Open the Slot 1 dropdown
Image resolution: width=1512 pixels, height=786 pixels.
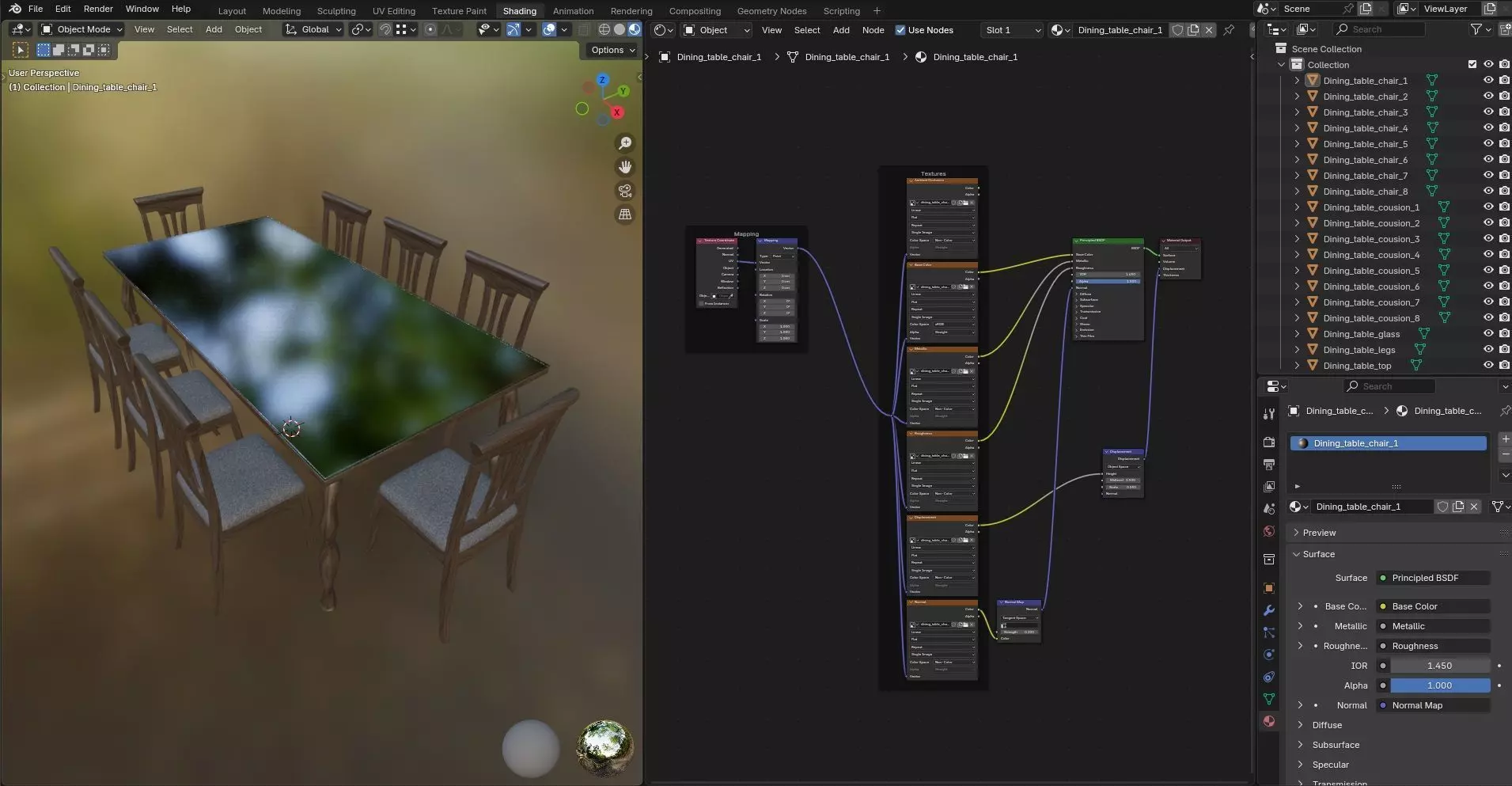(1012, 30)
